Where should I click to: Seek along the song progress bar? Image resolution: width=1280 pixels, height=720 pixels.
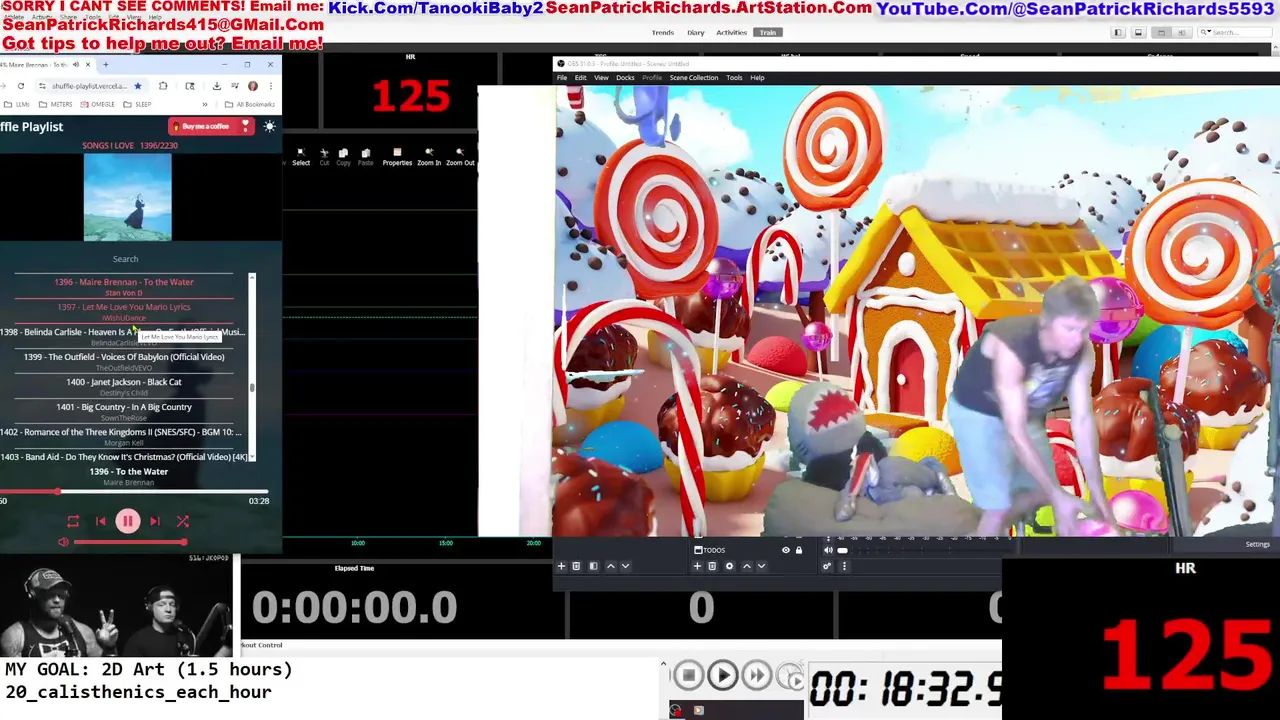coord(134,491)
